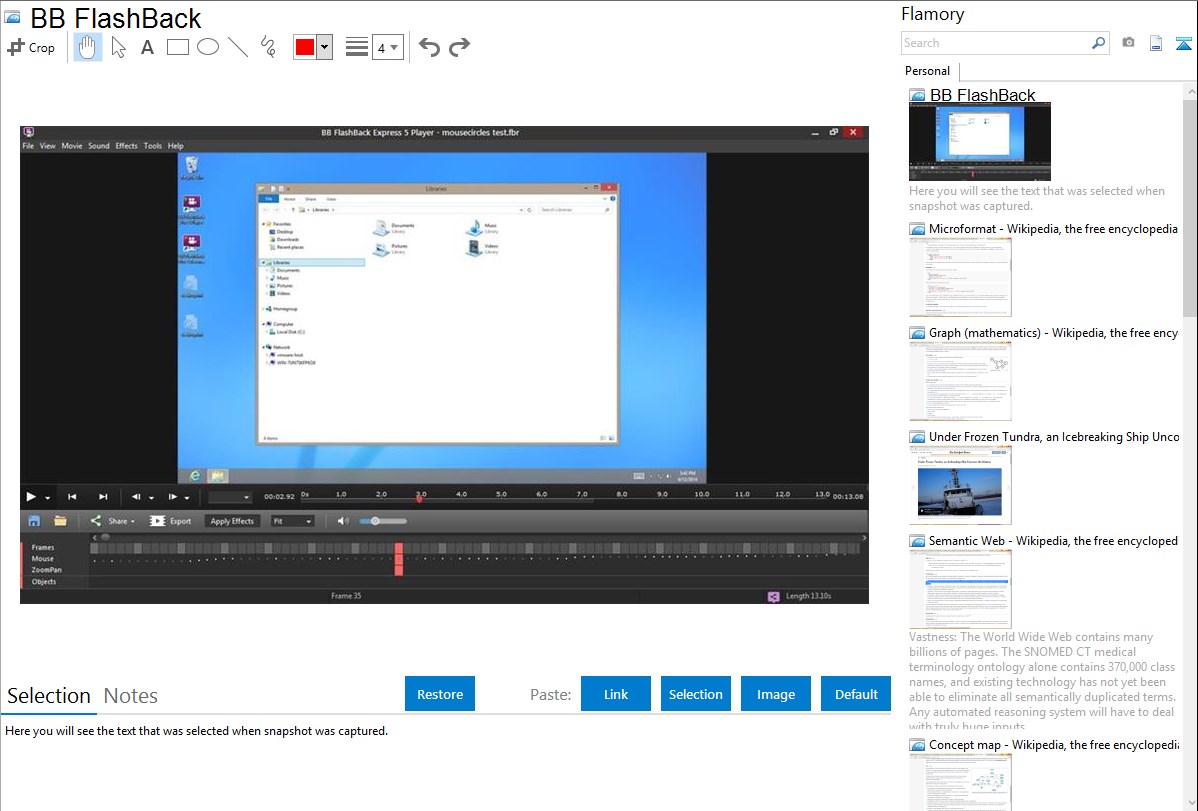The height and width of the screenshot is (811, 1198).
Task: Undo the last annotation
Action: click(x=429, y=47)
